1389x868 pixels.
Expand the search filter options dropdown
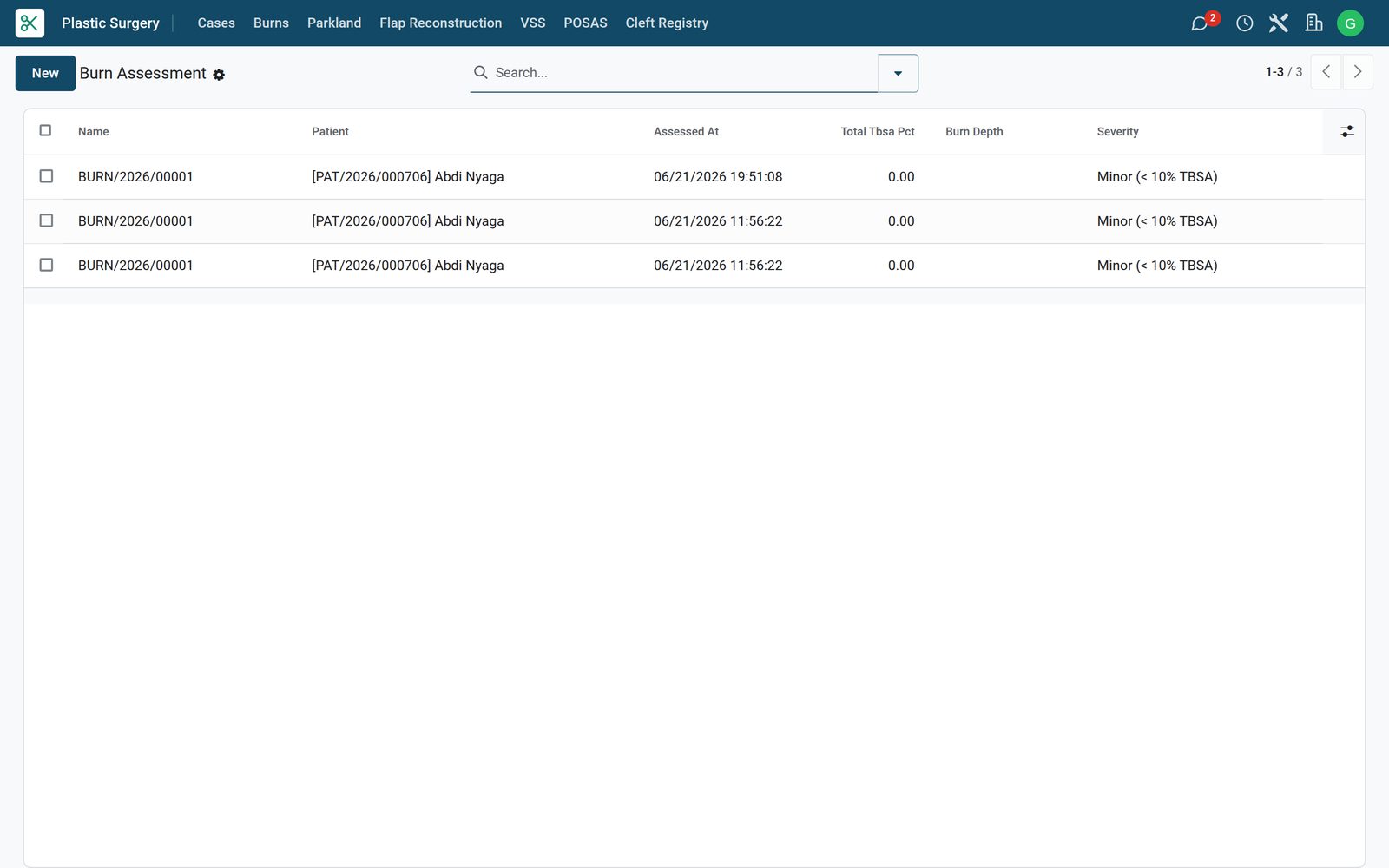point(898,73)
